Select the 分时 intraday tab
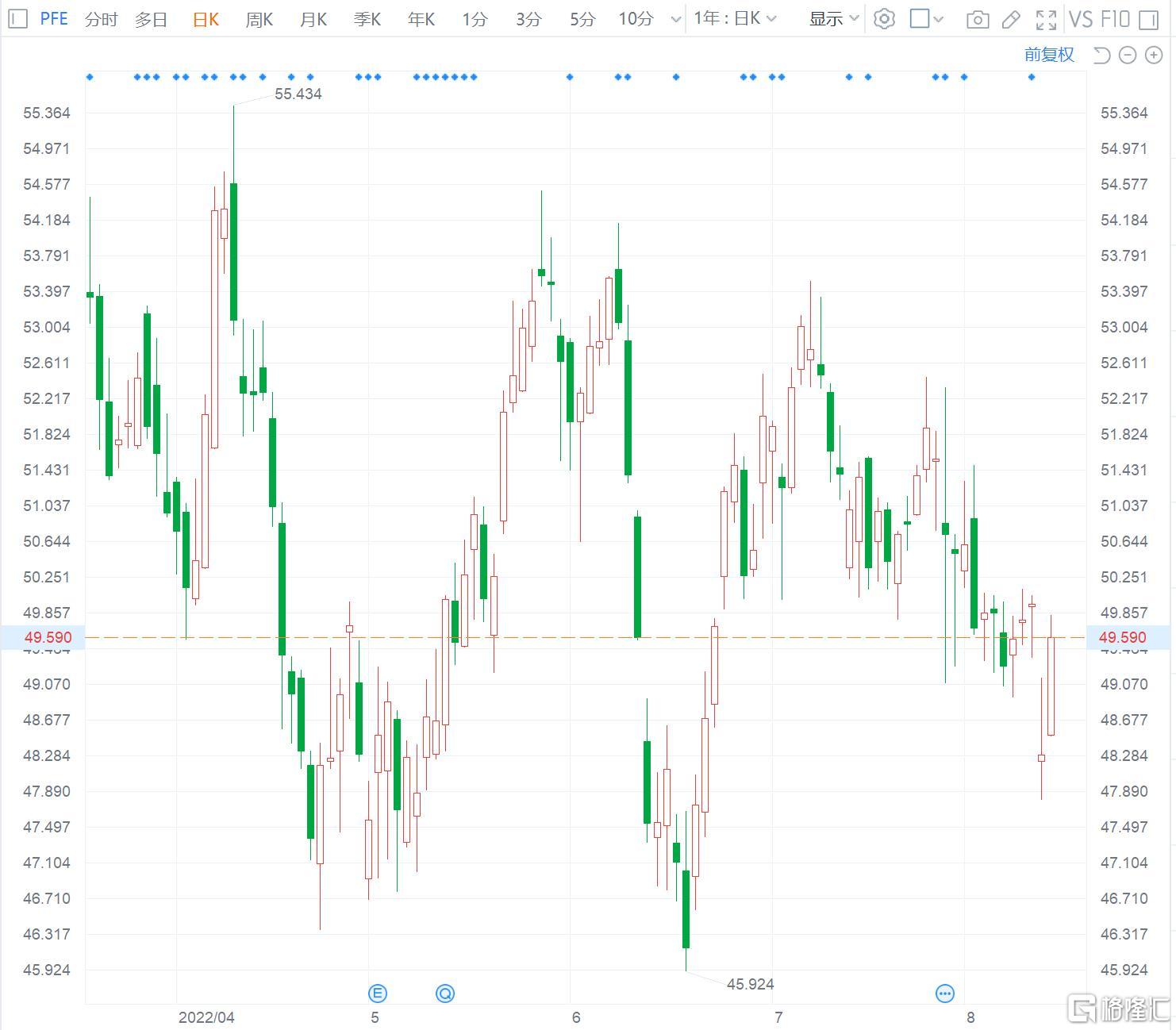1176x1030 pixels. [x=101, y=19]
